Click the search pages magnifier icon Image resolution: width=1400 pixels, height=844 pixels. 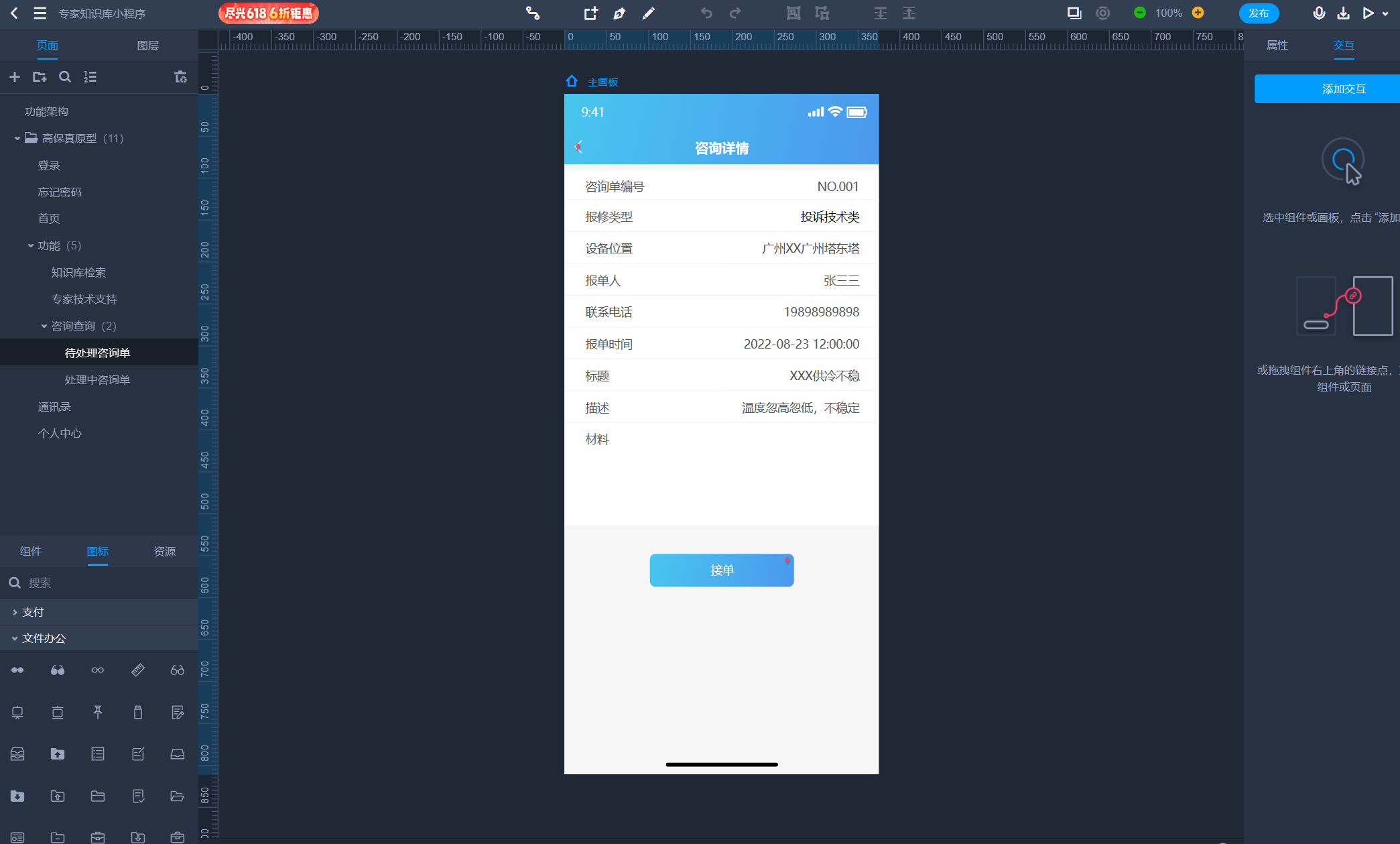tap(65, 77)
